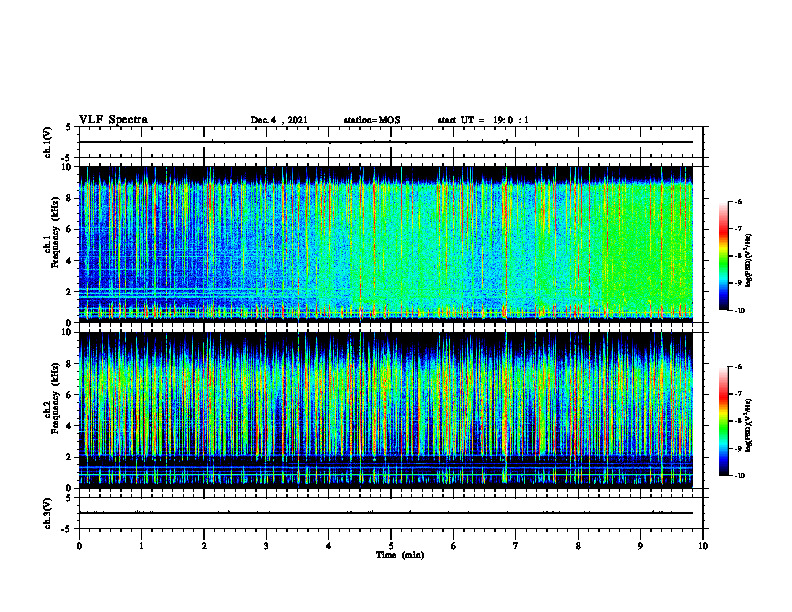Select the "ch.1(V)" voltage axis label
Screen dimensions: 792x612
coord(48,143)
